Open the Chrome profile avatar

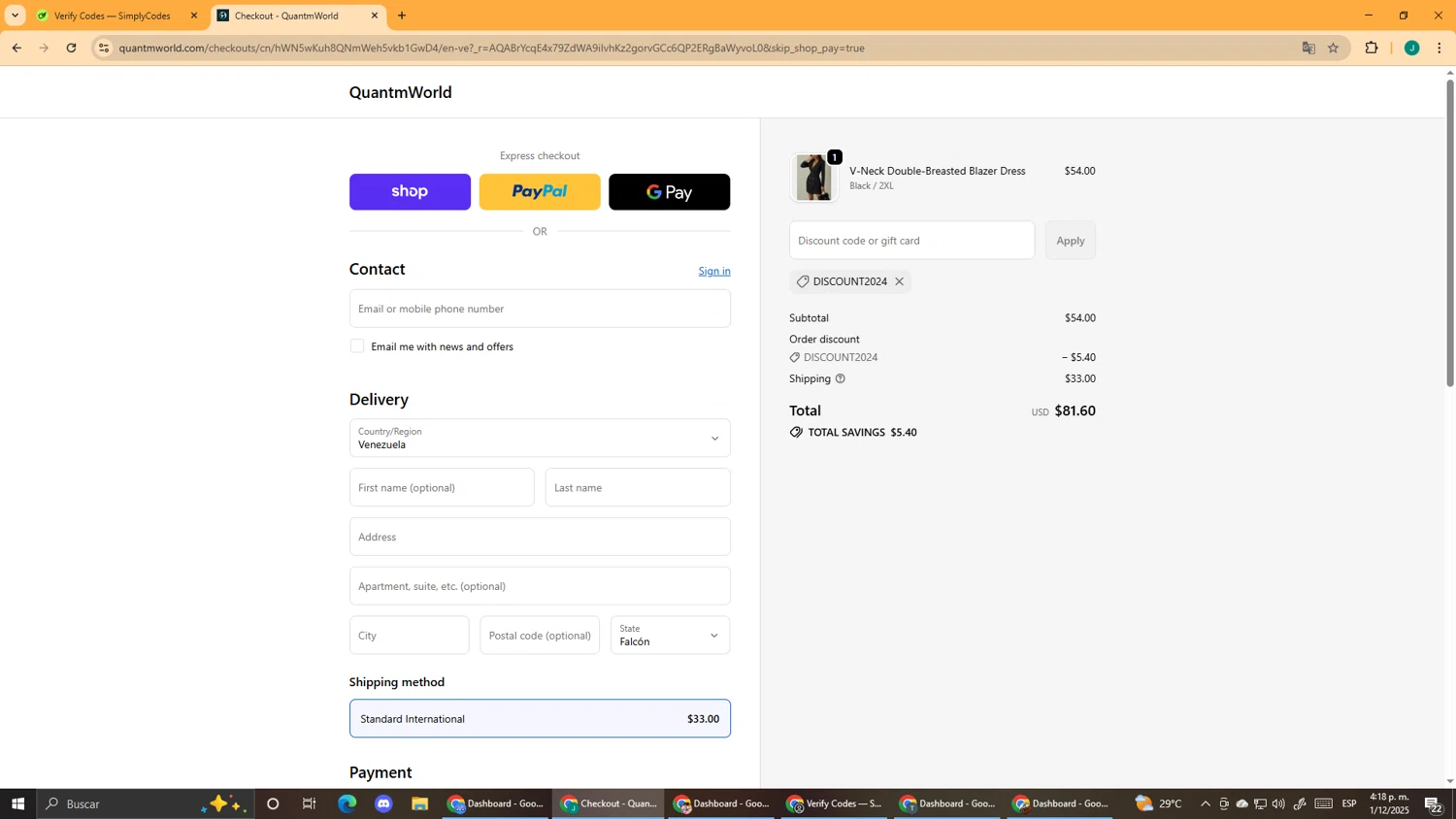pos(1412,48)
